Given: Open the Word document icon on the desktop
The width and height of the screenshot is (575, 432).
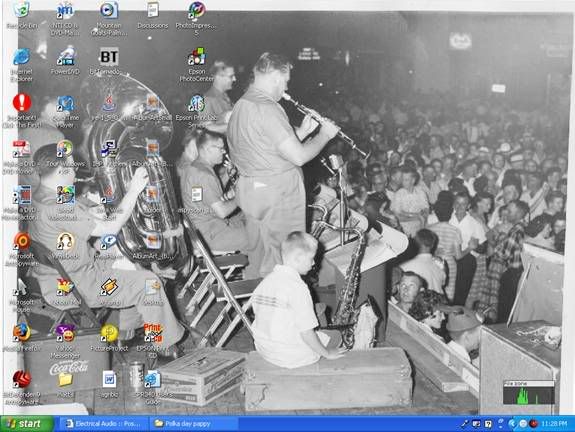Looking at the screenshot, I should coord(109,379).
